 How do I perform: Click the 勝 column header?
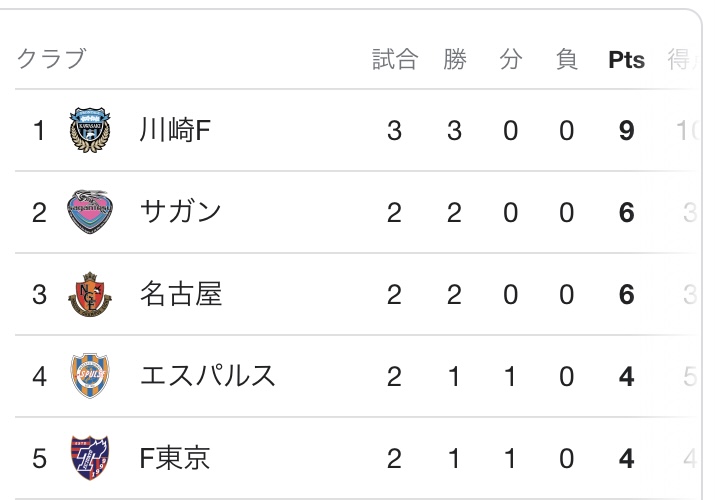(455, 59)
